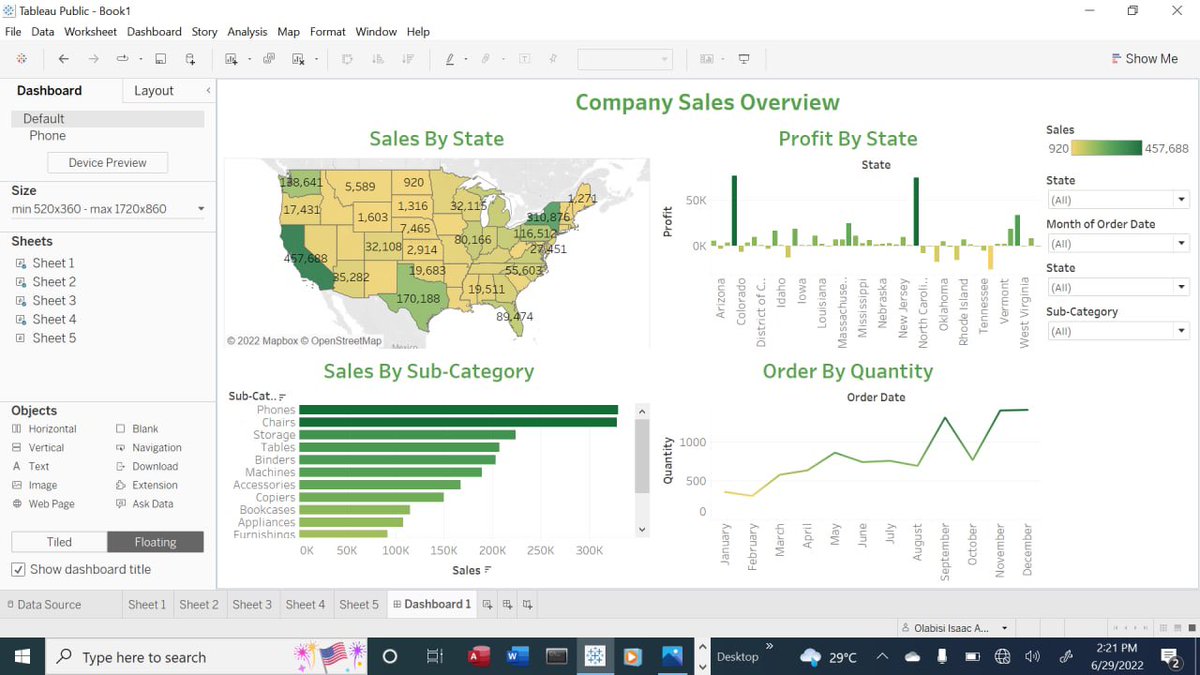Click the sub-category chart scrollbar down arrow
The image size is (1200, 675).
click(642, 528)
